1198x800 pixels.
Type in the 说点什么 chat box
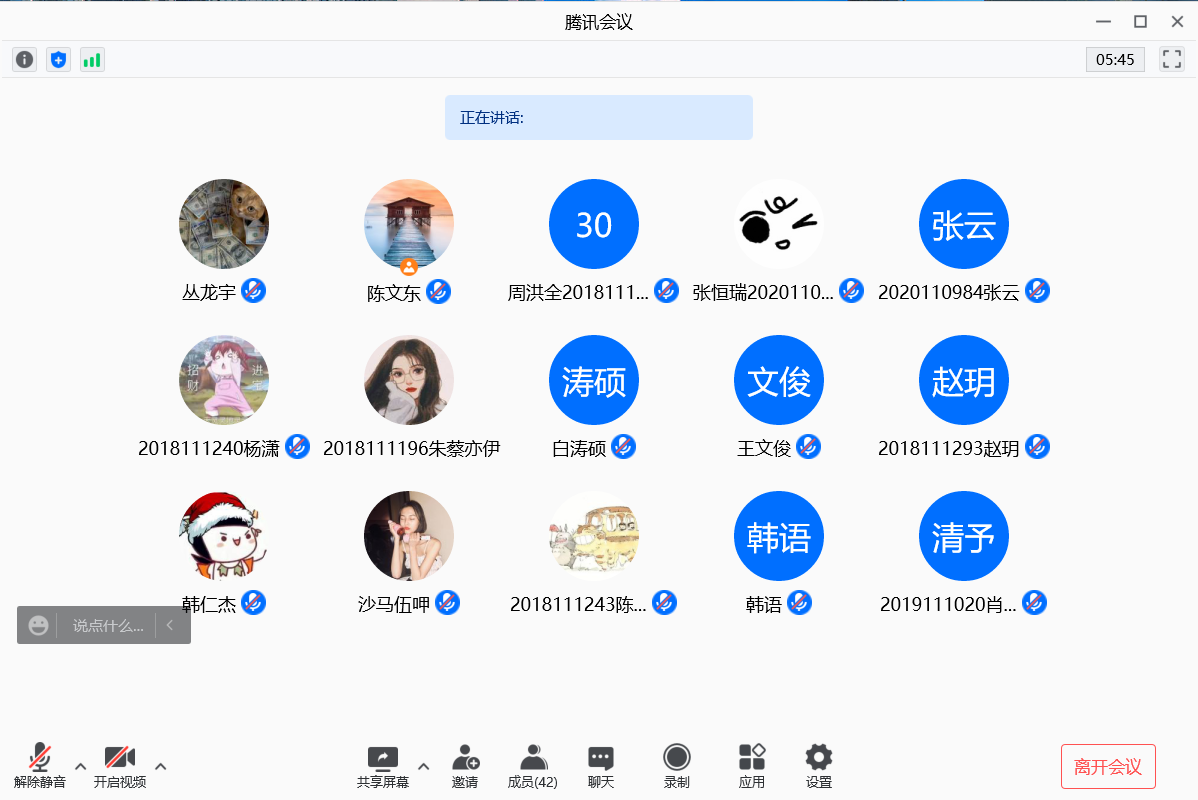tap(108, 626)
